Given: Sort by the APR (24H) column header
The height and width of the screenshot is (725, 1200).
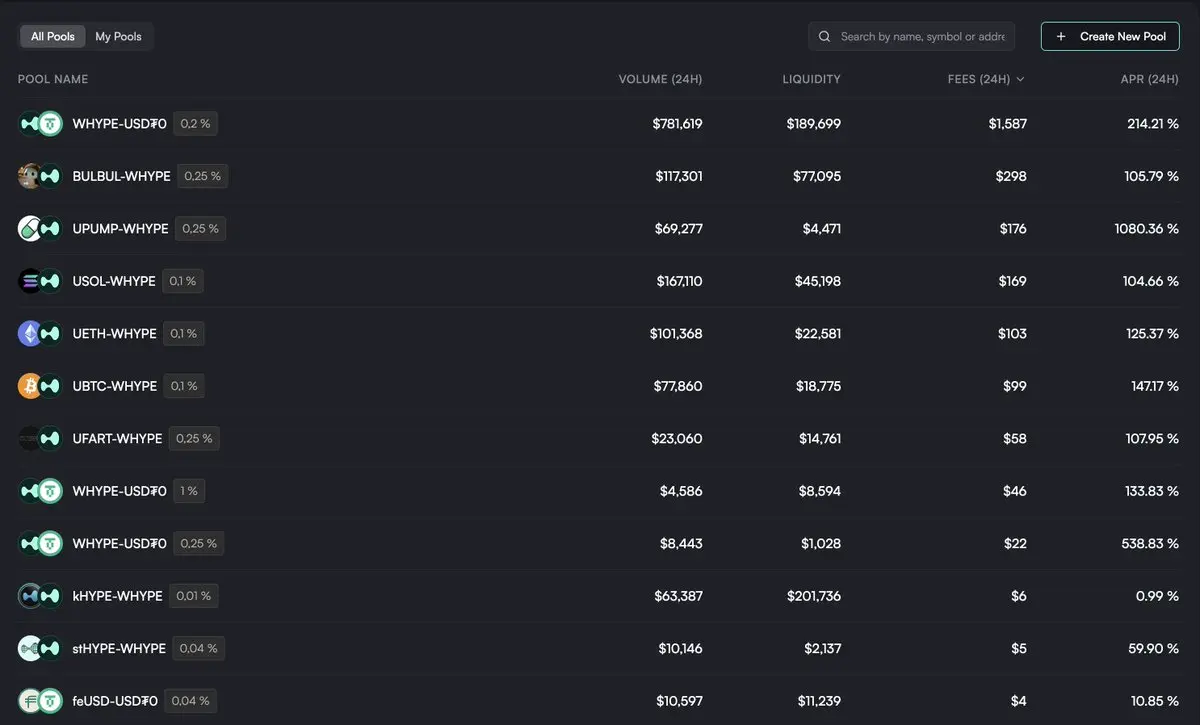Looking at the screenshot, I should [x=1150, y=79].
